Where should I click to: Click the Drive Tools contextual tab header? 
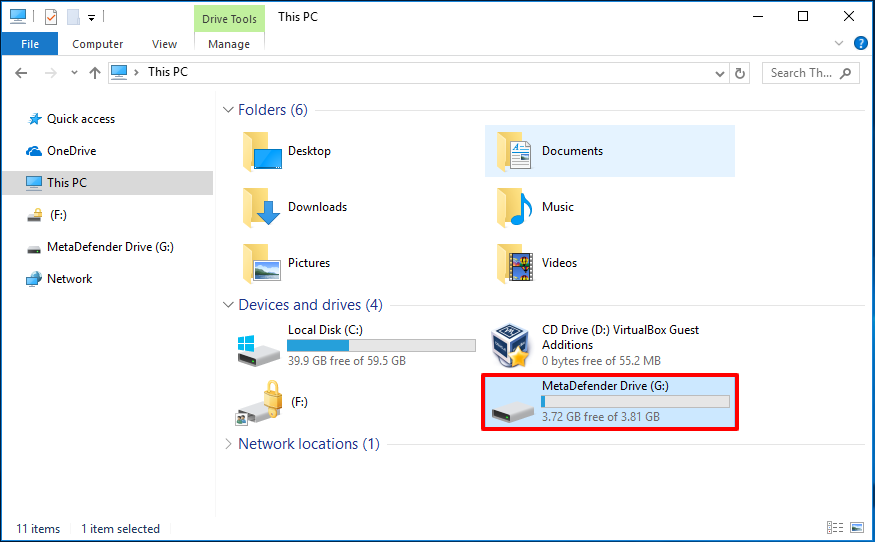tap(229, 19)
